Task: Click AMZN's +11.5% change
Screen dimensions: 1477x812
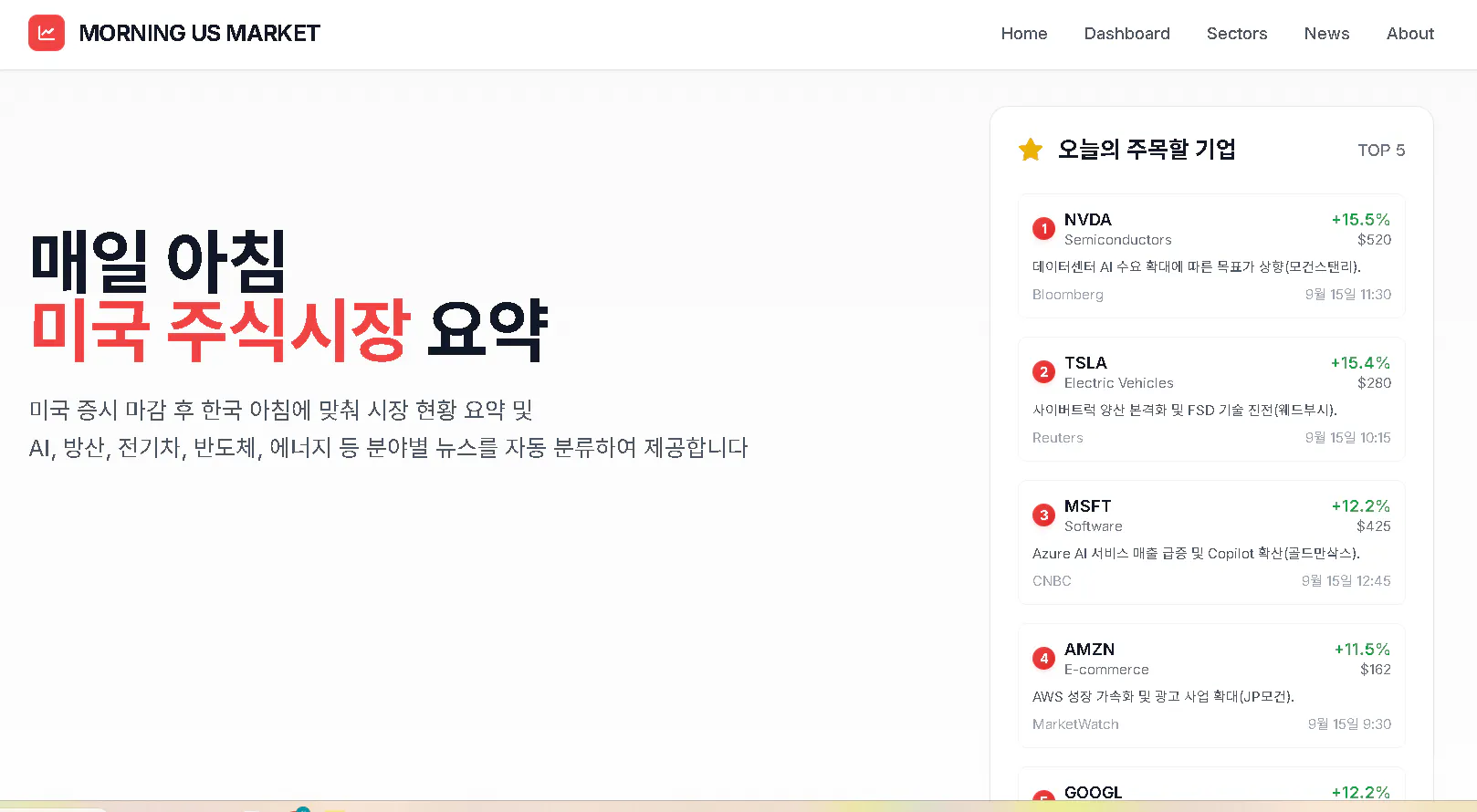Action: [1362, 650]
